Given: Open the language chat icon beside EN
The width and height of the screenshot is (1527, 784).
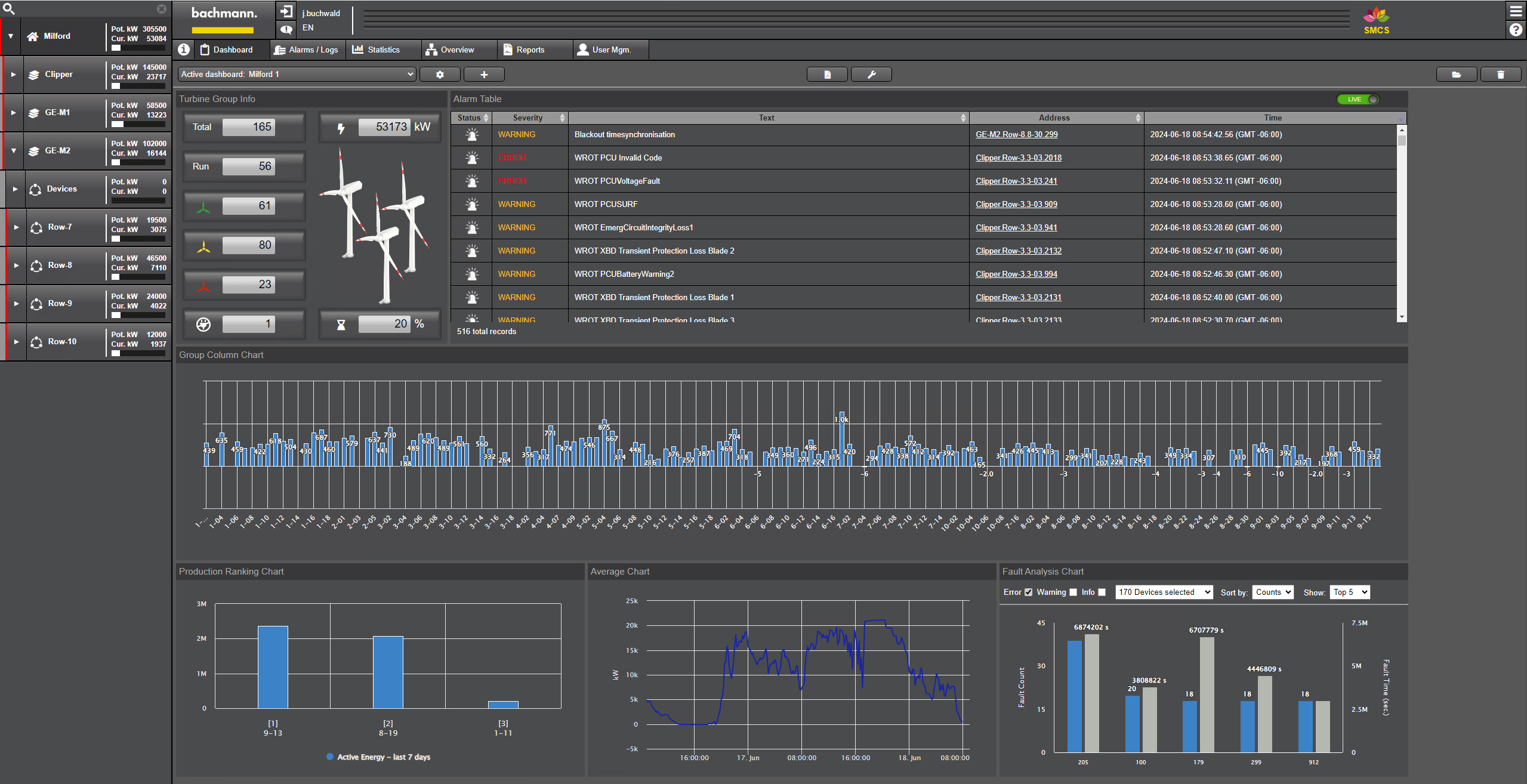Looking at the screenshot, I should point(286,29).
